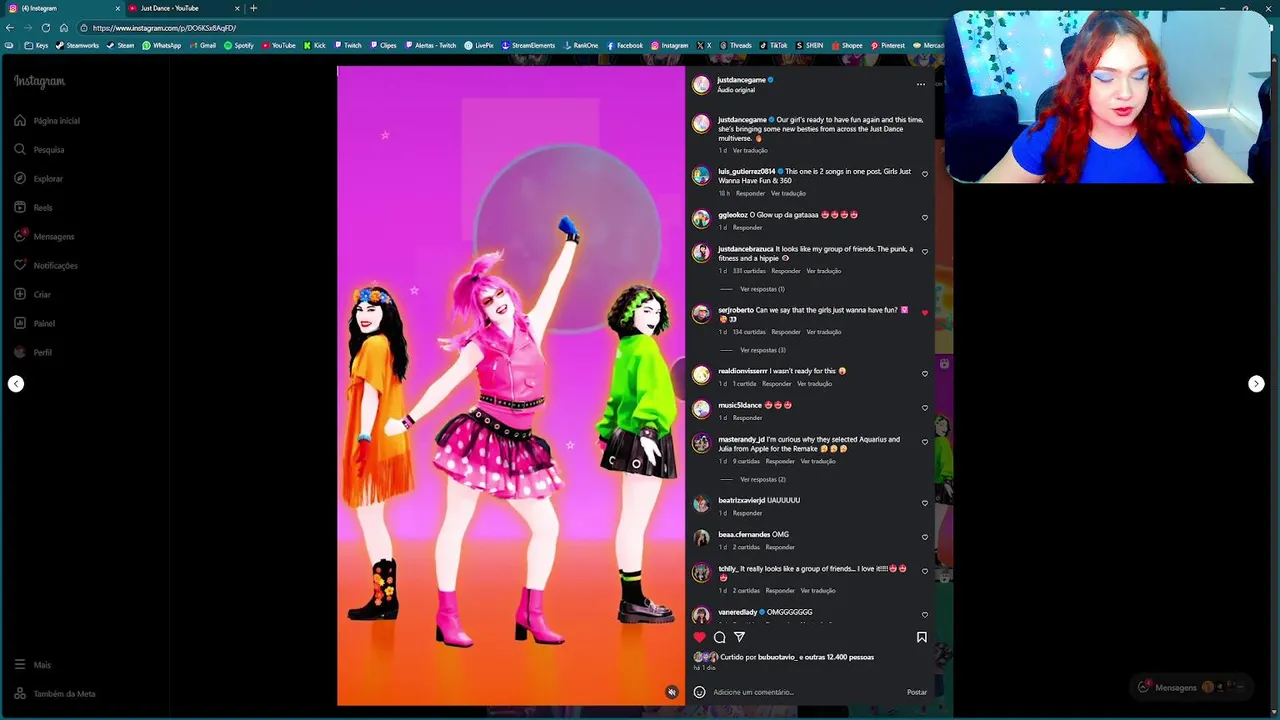This screenshot has width=1280, height=720.
Task: Open TikTok bookmark
Action: tap(774, 45)
